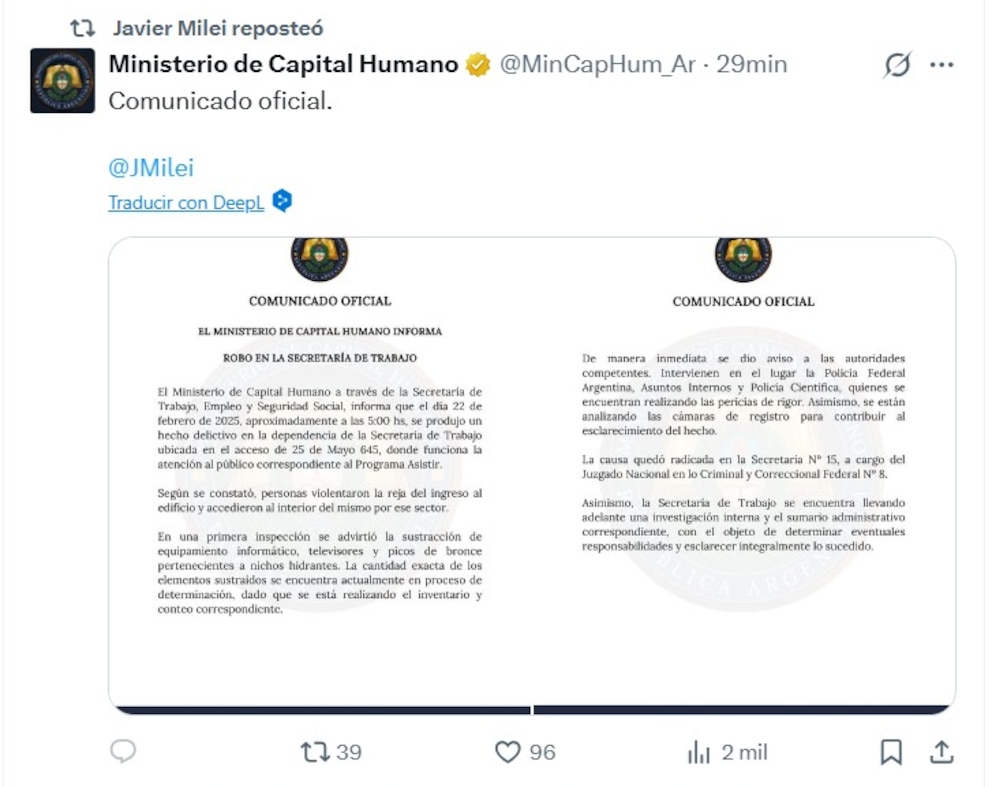Screen dimensions: 992x787
Task: Click the Grok slashed-circle icon
Action: coord(897,65)
